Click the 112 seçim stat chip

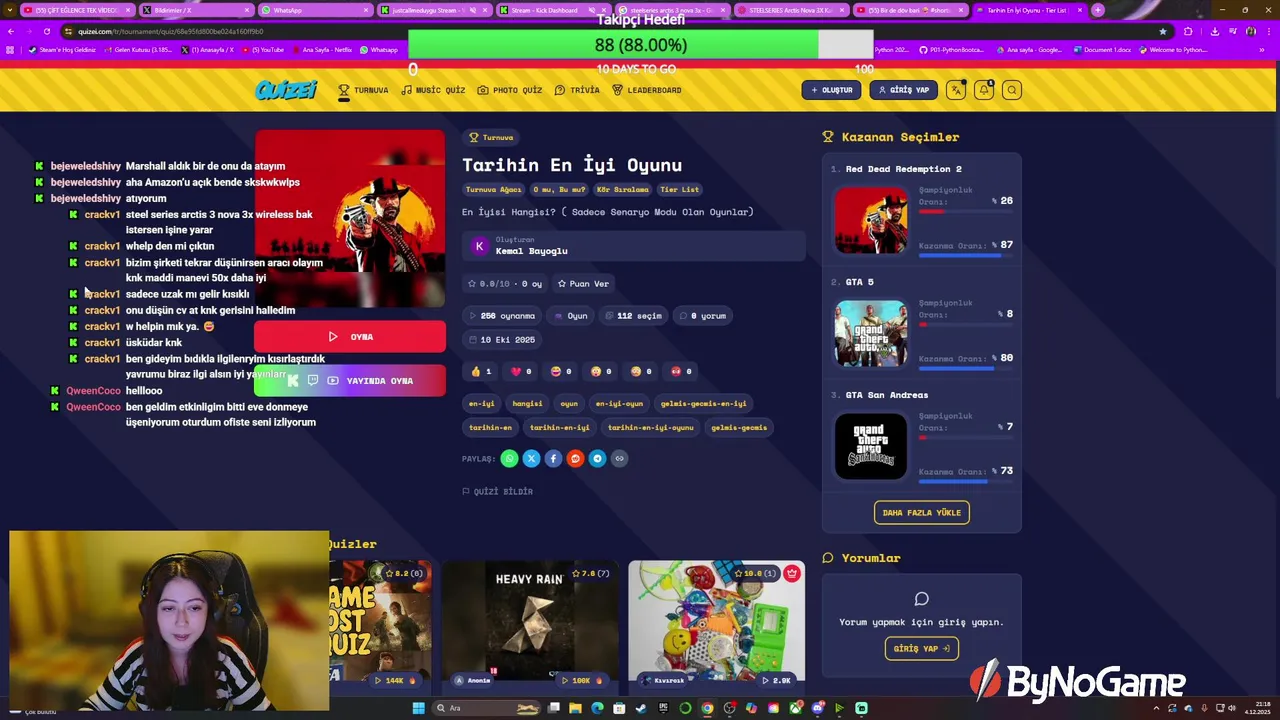pos(633,316)
